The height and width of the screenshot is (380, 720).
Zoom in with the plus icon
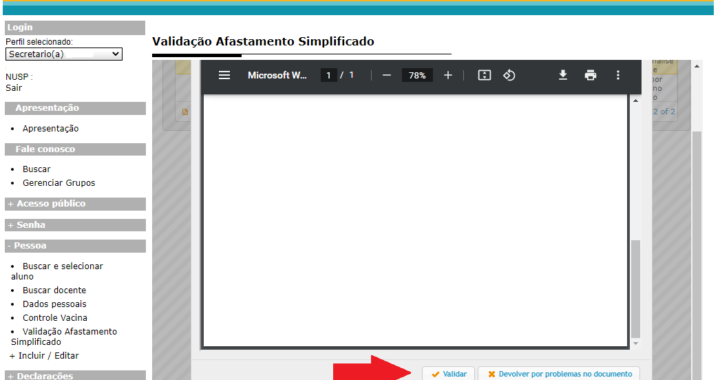448,75
